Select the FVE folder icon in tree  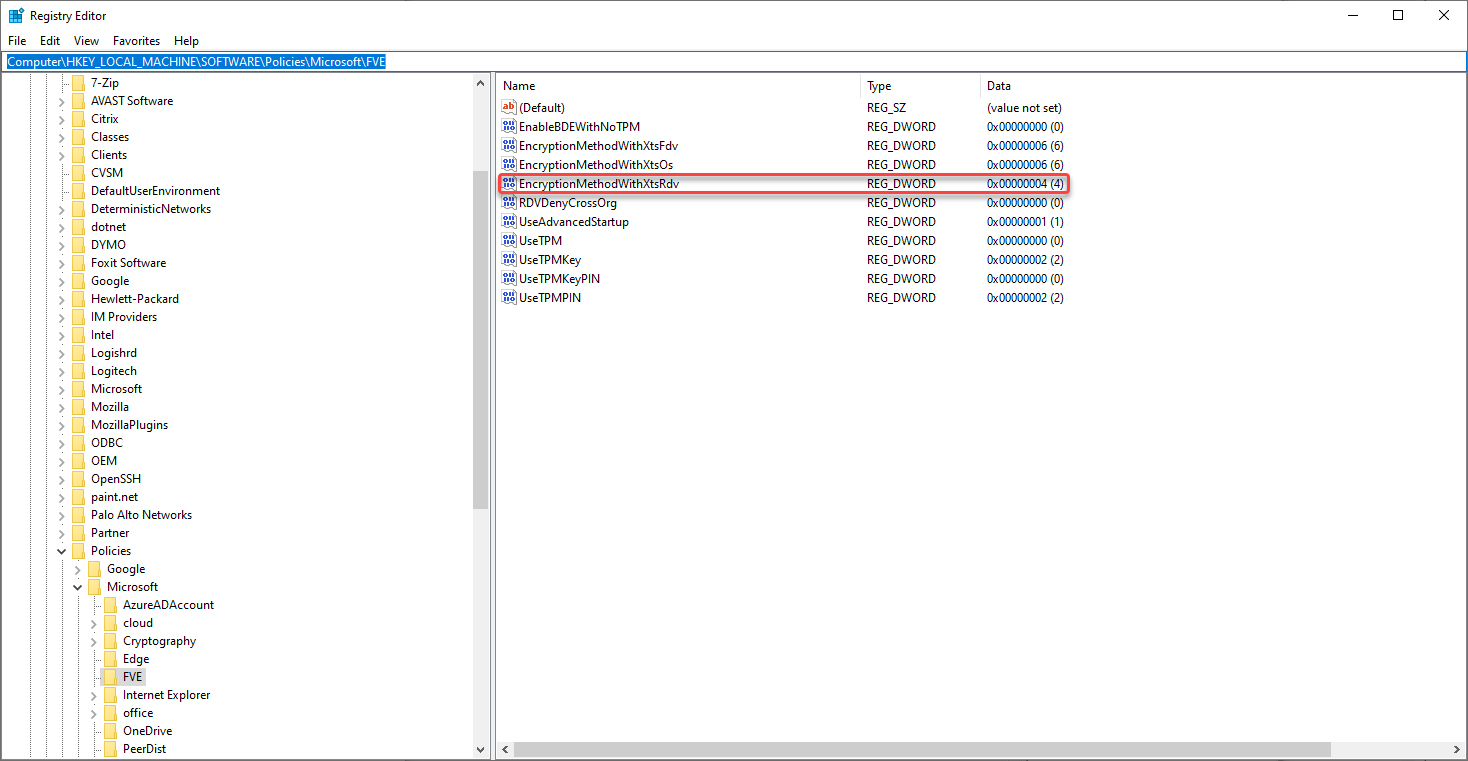point(110,677)
